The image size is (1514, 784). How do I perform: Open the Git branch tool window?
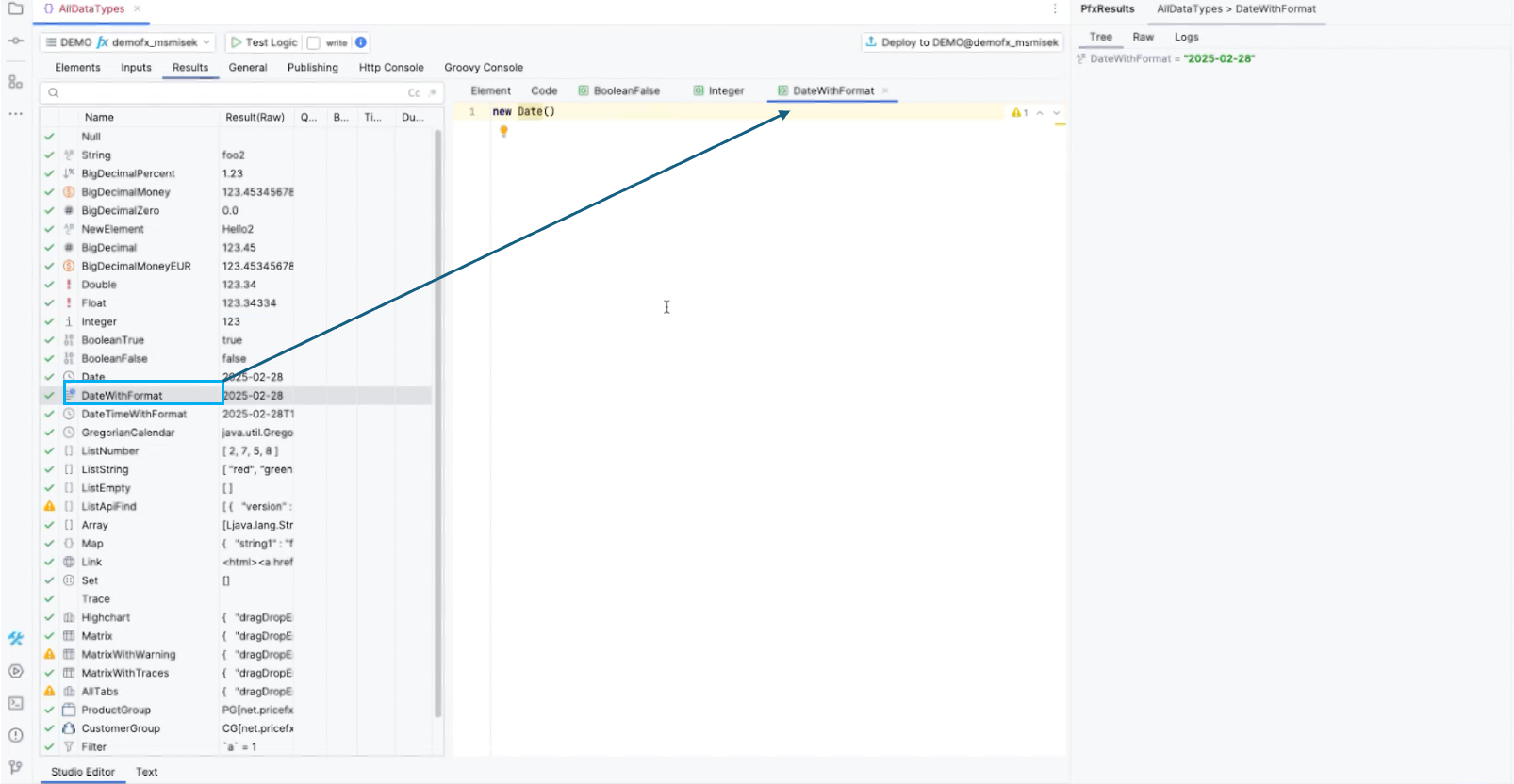pyautogui.click(x=15, y=767)
